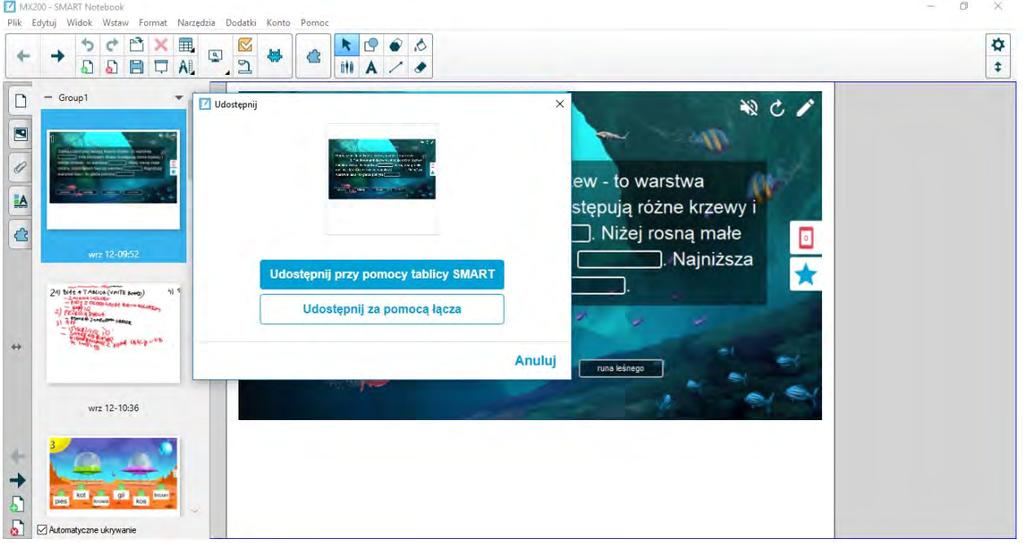Select the wrz 12-10:36 handwriting page thumbnail
Screen dimensions: 1023x543
click(113, 333)
